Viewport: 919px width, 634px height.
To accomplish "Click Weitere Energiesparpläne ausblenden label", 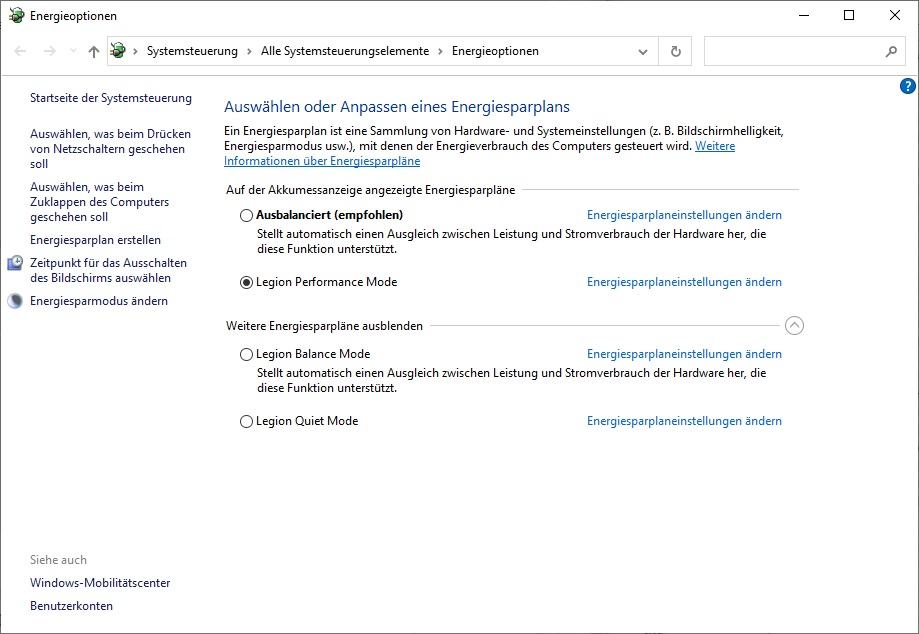I will (x=324, y=326).
